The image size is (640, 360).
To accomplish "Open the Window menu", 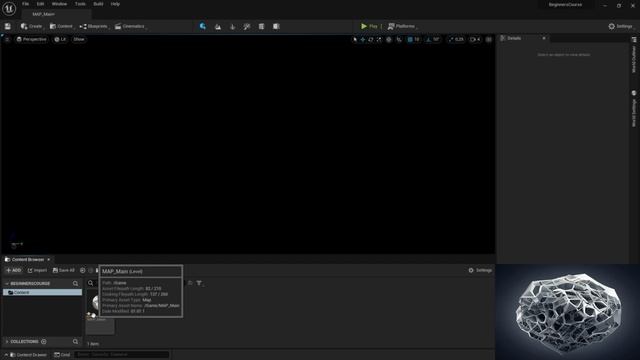I will [x=59, y=4].
